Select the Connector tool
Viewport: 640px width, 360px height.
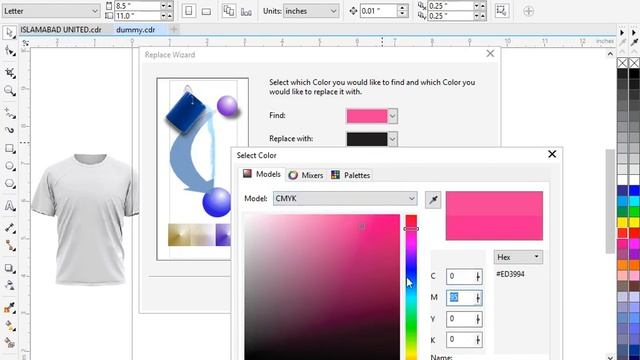click(x=9, y=245)
